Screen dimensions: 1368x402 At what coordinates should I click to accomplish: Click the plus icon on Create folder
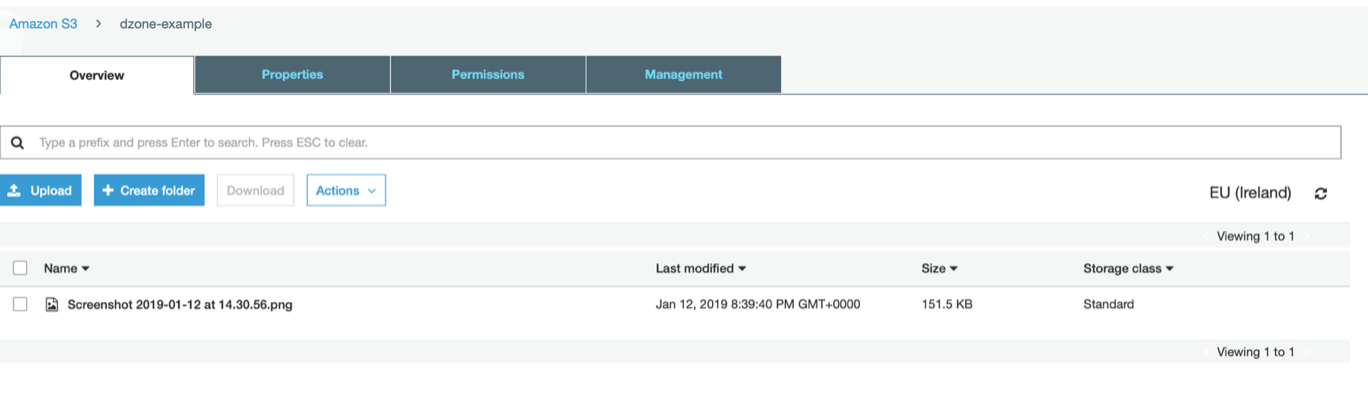click(x=108, y=191)
